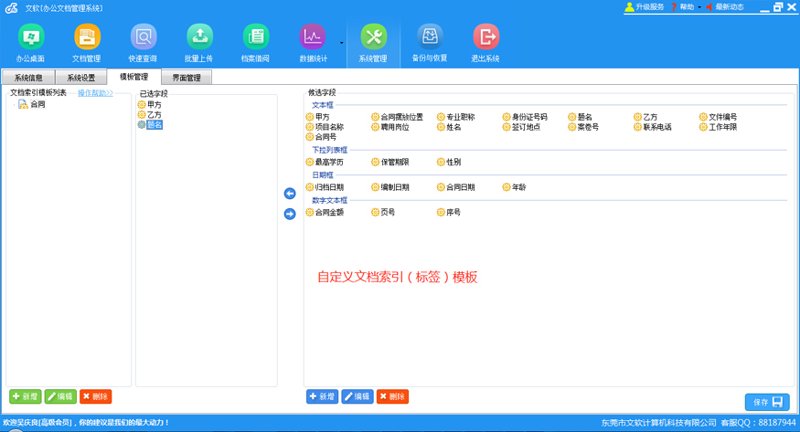Open 最新动态 in the title bar
800x432 pixels.
724,7
